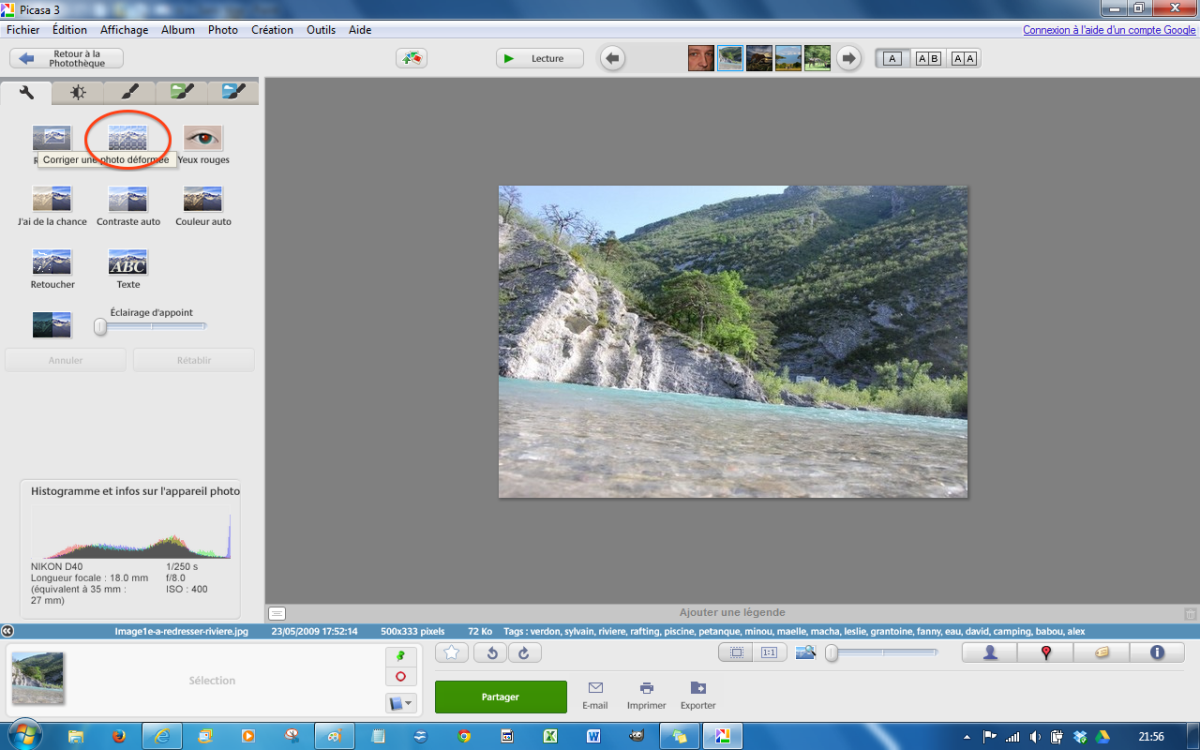Click the Rétablir button

[x=194, y=360]
